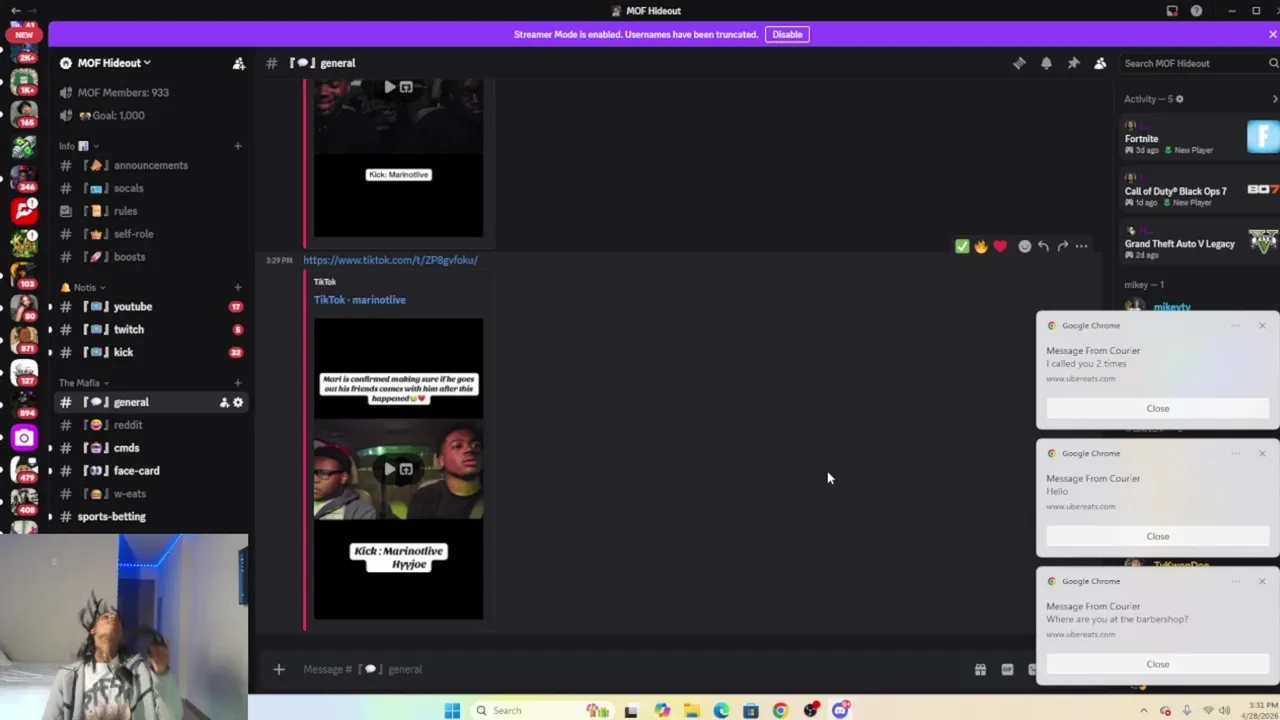Open Fortnite activity card
The image size is (1280, 720).
(x=1200, y=138)
